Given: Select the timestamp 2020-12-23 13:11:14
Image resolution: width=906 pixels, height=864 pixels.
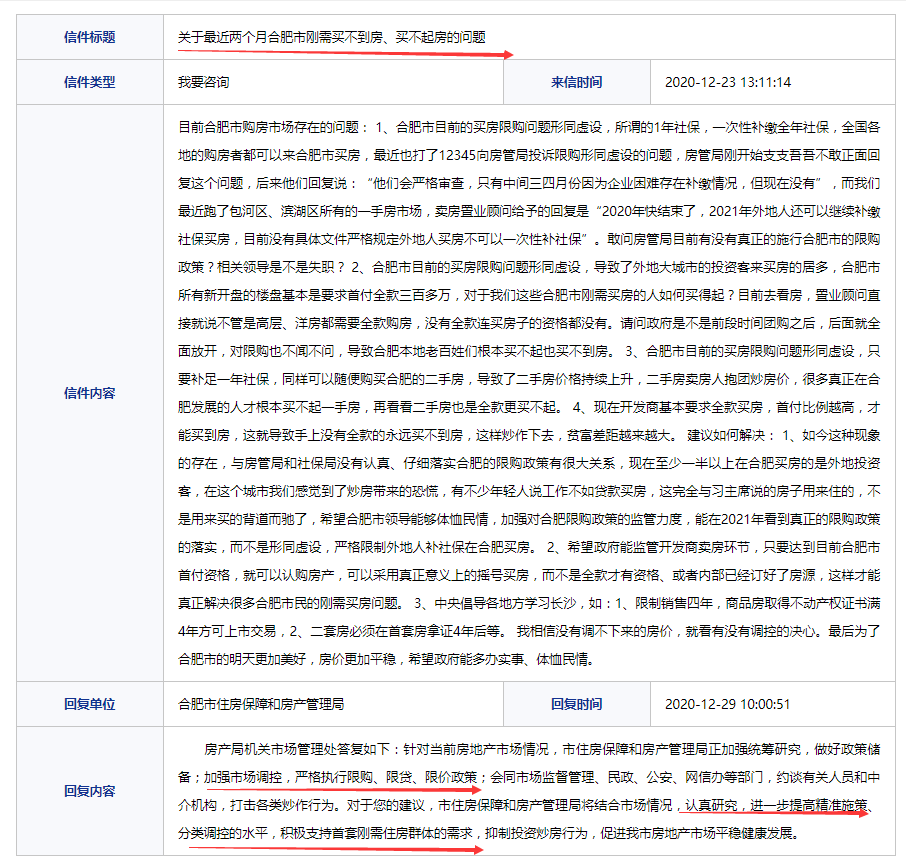Looking at the screenshot, I should (727, 82).
